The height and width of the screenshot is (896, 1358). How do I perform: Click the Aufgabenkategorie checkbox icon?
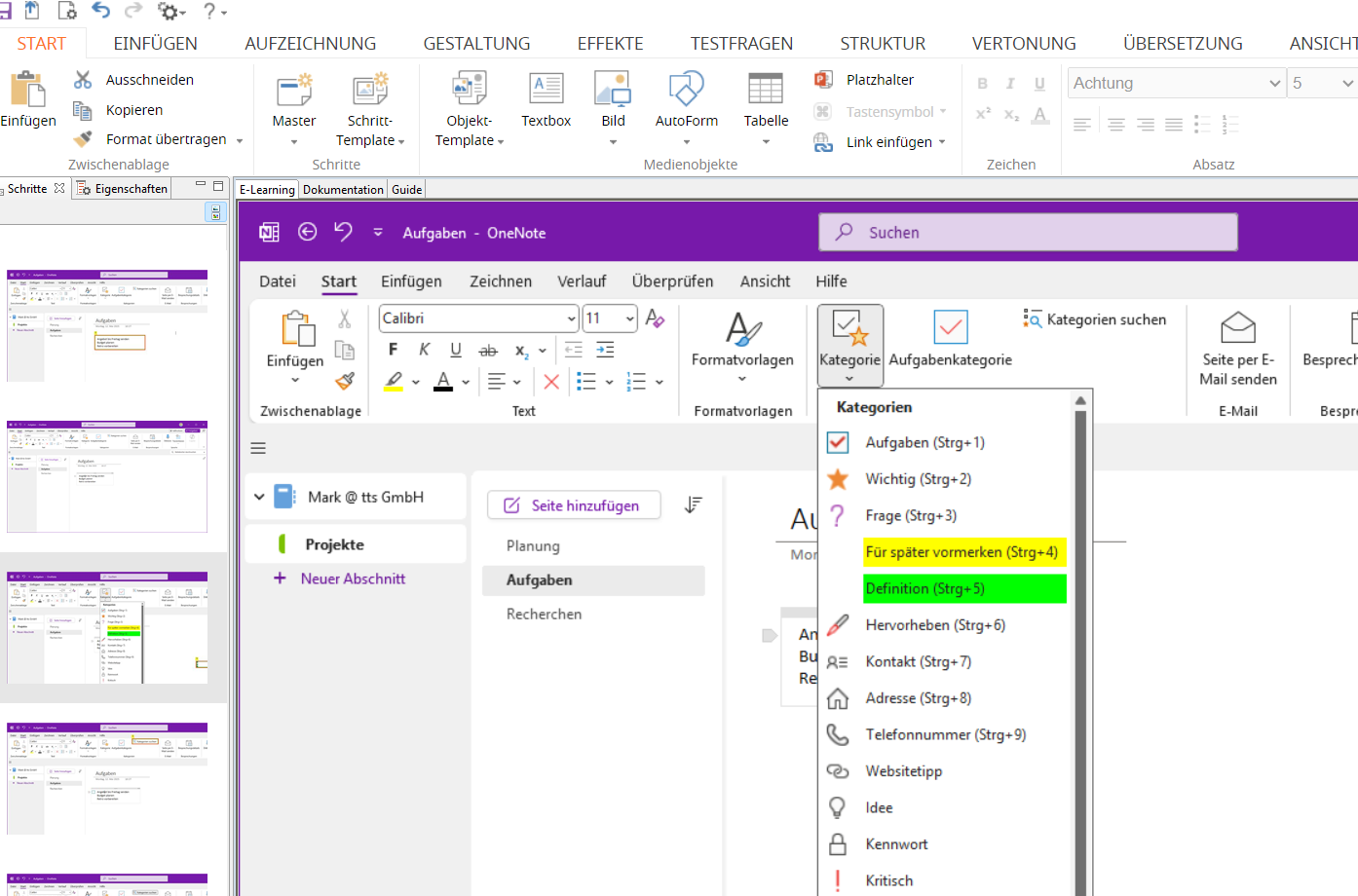point(951,327)
